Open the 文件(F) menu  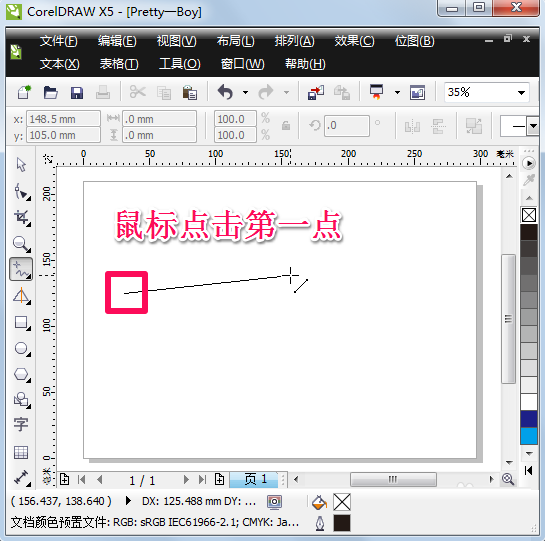(x=59, y=41)
